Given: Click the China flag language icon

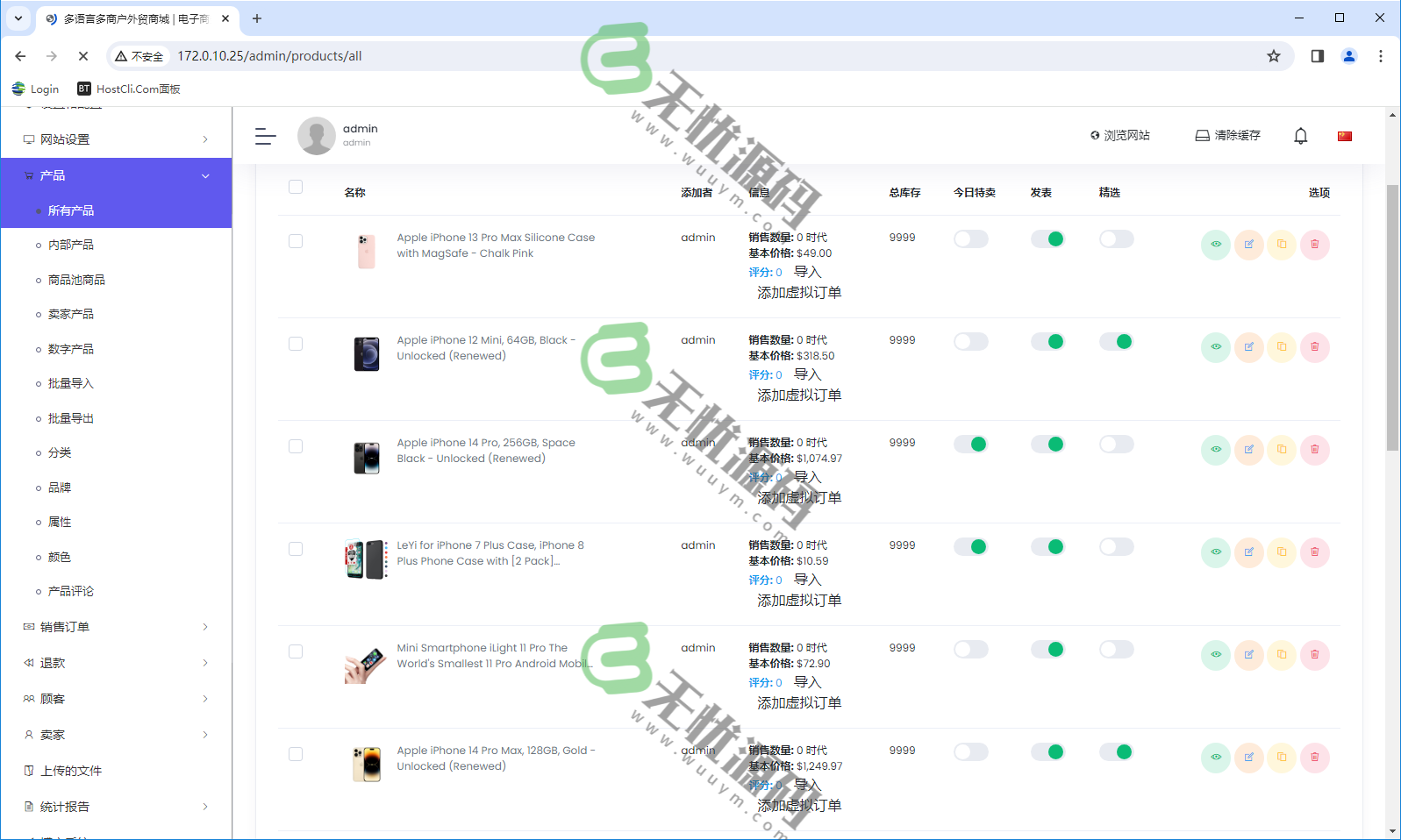Looking at the screenshot, I should tap(1344, 136).
